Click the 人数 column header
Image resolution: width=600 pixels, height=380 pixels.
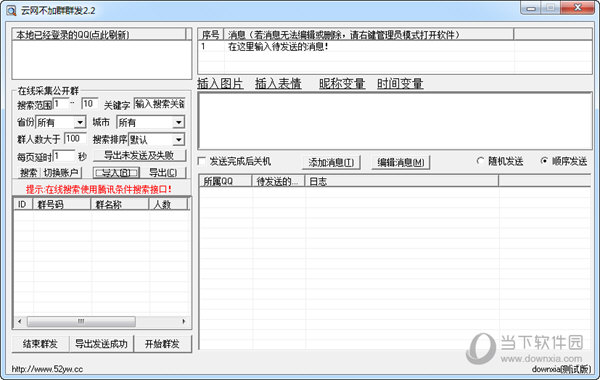[x=168, y=204]
